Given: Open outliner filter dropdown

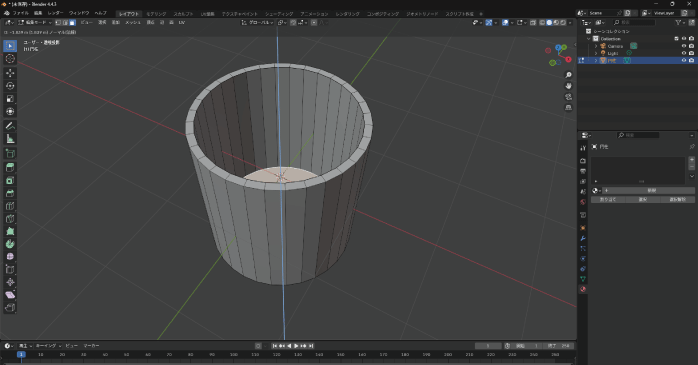Looking at the screenshot, I should 680,22.
